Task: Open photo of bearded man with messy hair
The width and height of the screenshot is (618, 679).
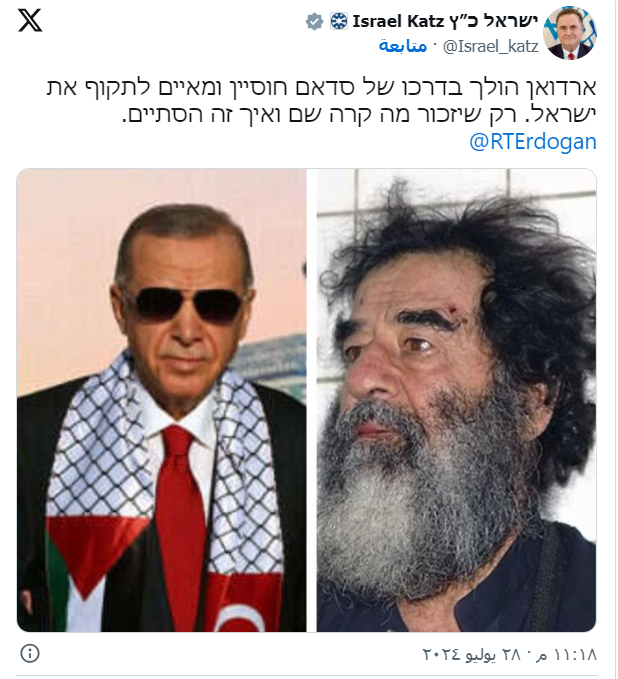Action: coord(456,400)
